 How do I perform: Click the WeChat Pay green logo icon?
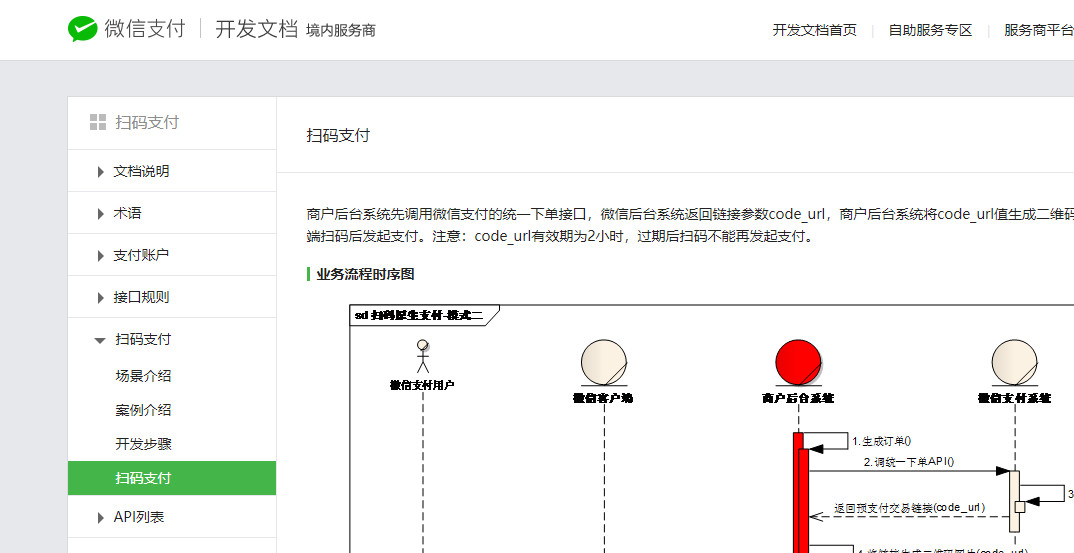click(x=82, y=29)
